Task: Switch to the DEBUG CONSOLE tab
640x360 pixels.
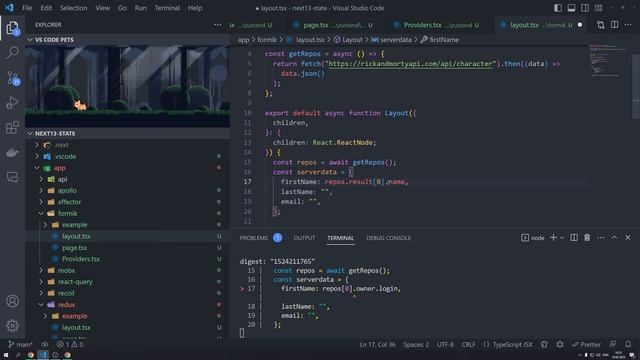Action: point(388,238)
